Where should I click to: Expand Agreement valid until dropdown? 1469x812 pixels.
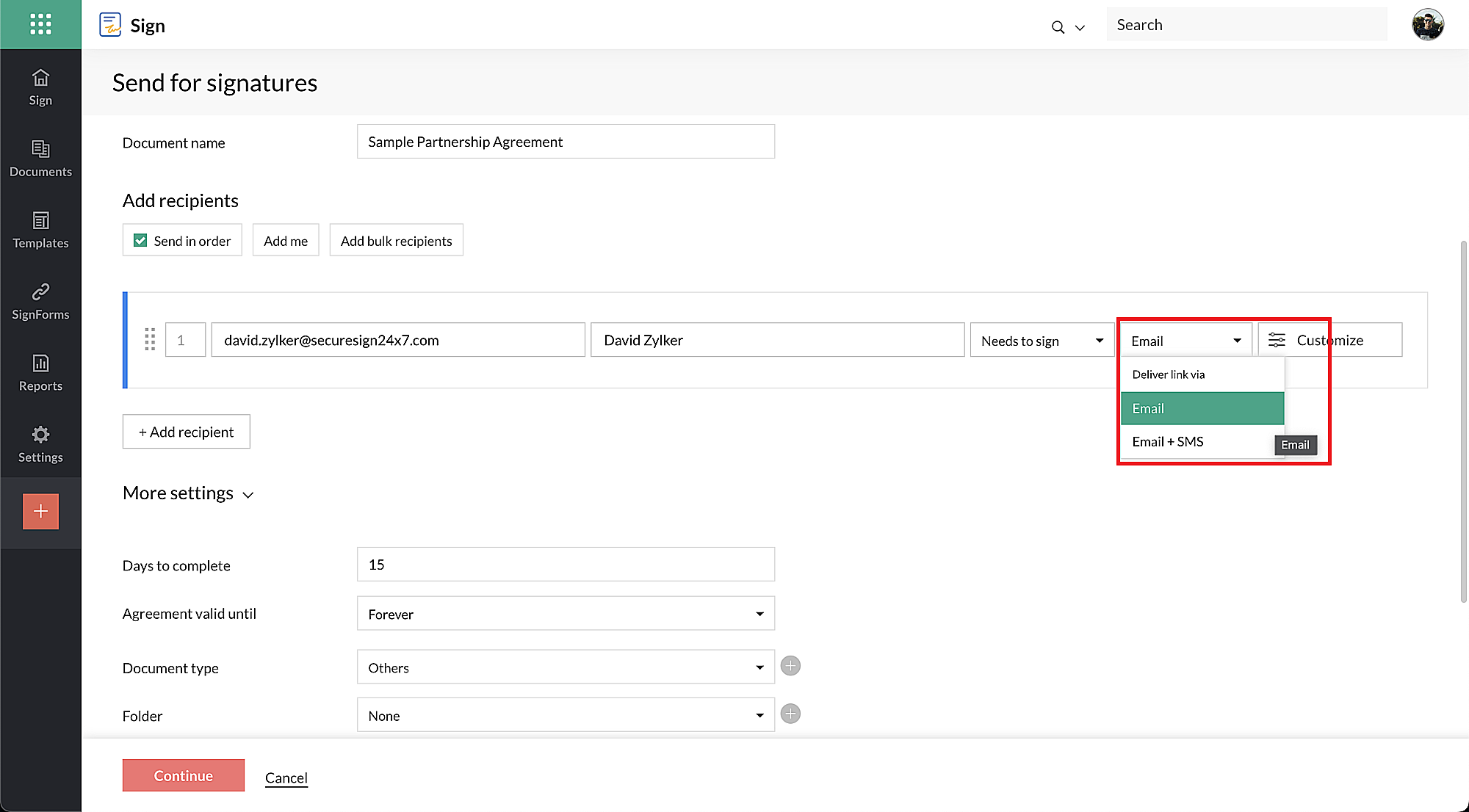pyautogui.click(x=565, y=614)
